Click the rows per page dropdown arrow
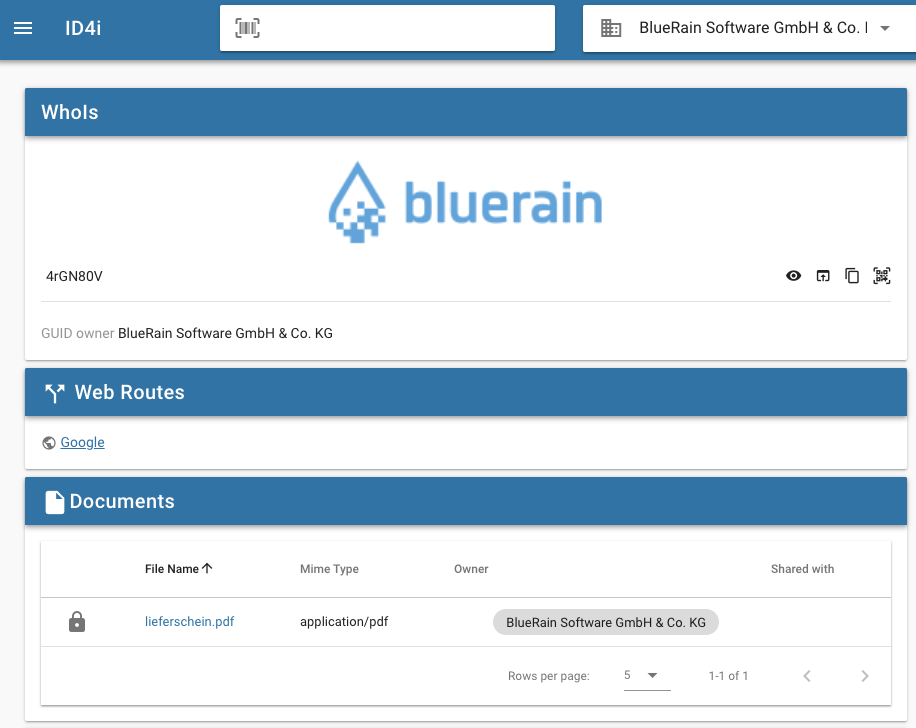Screen dimensions: 916x728 click(653, 675)
